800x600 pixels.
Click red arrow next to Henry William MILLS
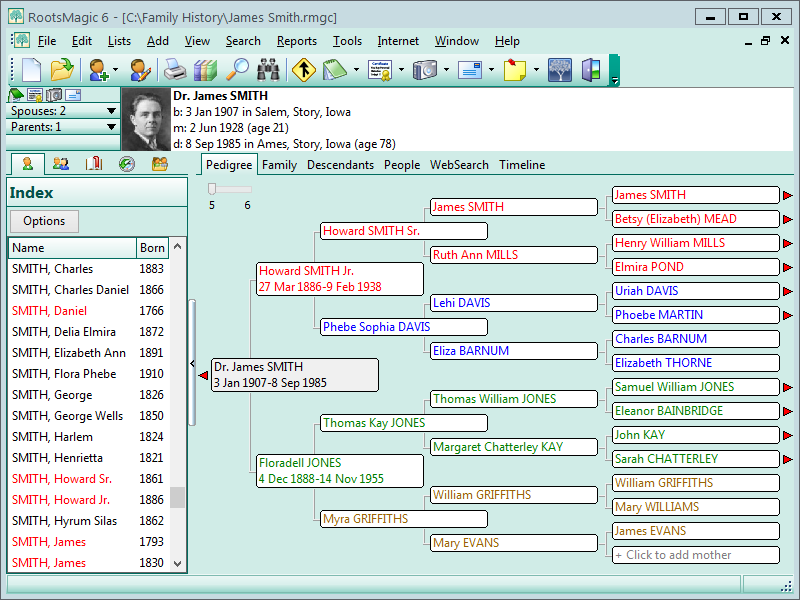(x=787, y=243)
